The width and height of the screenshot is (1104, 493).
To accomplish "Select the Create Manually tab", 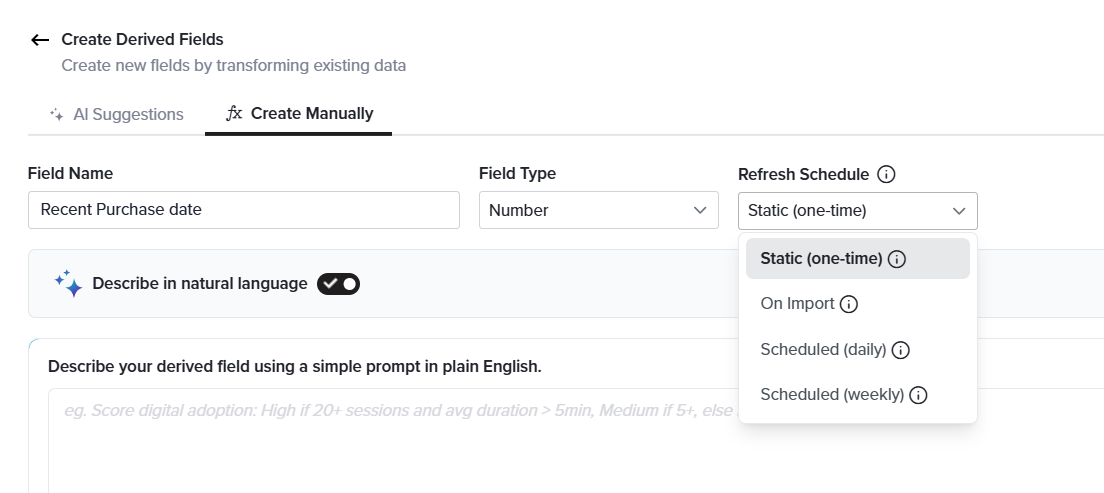I will click(299, 113).
